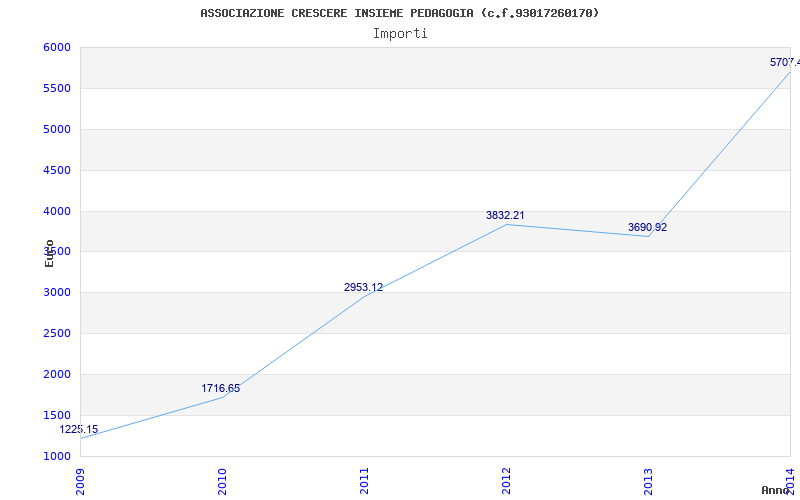Click the chart title ASSOCIAZIONE CRESCERE INSIEME PEDAGOGIA
The height and width of the screenshot is (500, 800).
399,13
